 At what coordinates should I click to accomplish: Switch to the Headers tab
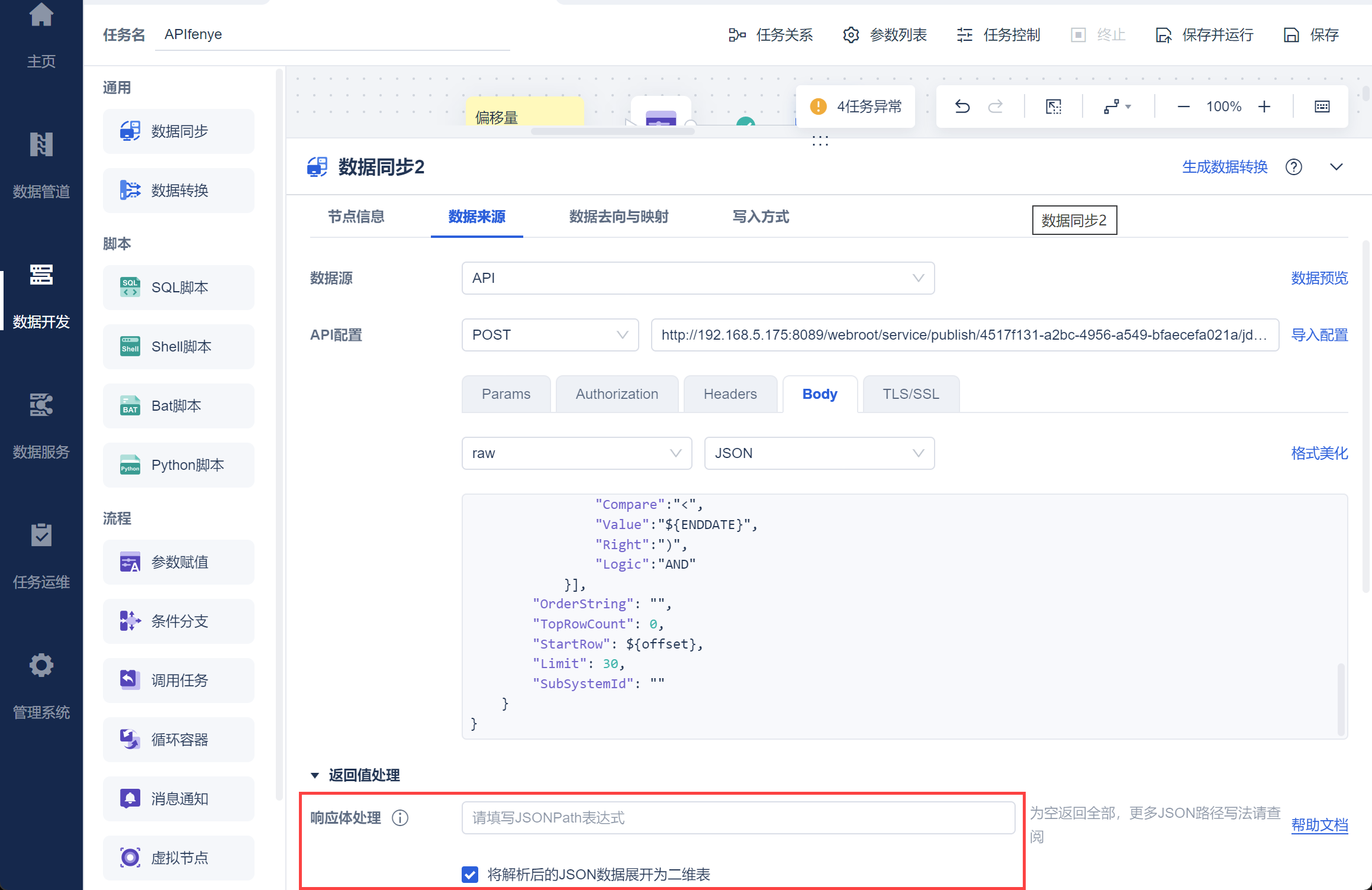click(x=730, y=394)
